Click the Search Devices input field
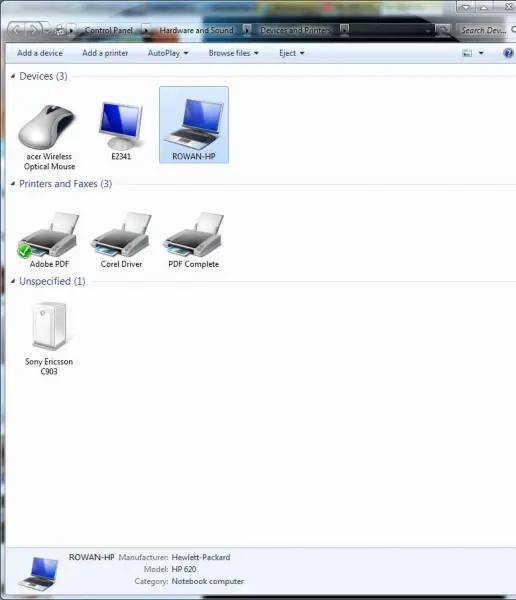Screen dimensions: 516x600 [x=487, y=30]
